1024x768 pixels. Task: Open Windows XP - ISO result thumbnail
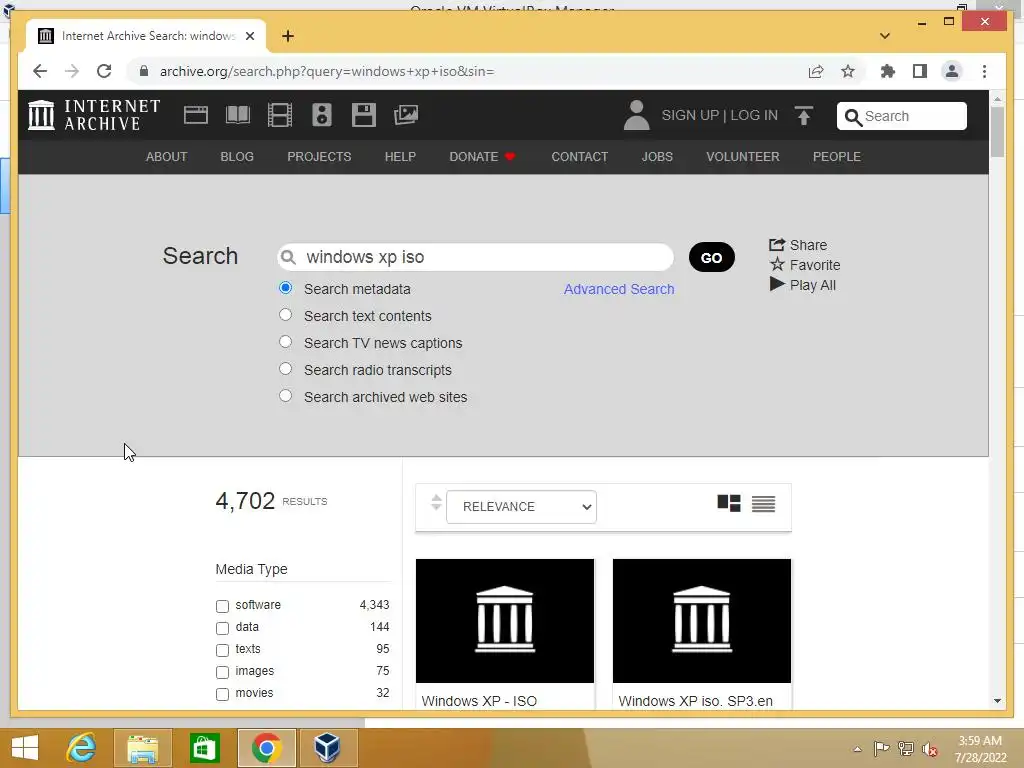coord(505,620)
